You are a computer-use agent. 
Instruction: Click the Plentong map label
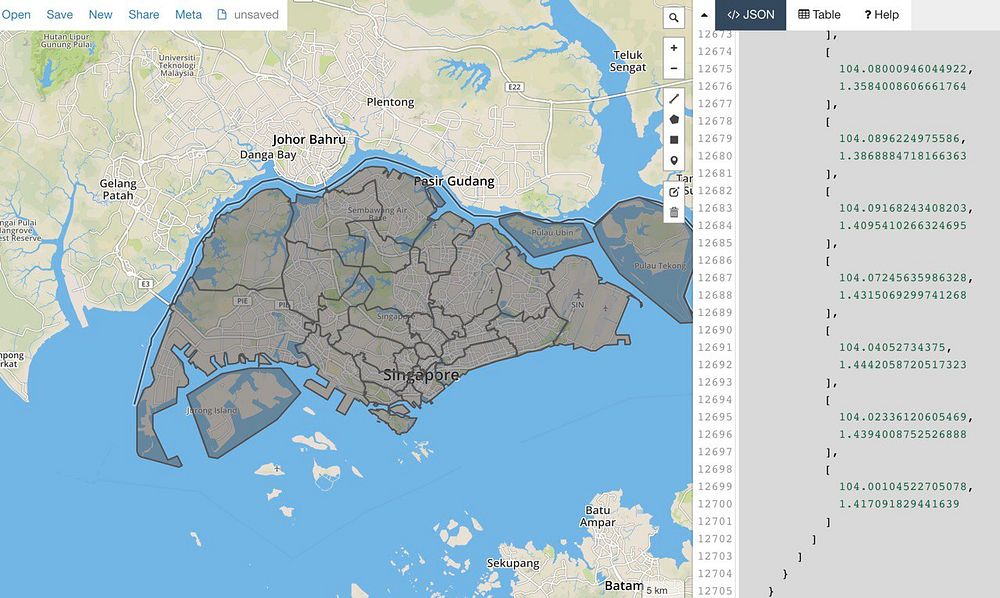point(390,102)
